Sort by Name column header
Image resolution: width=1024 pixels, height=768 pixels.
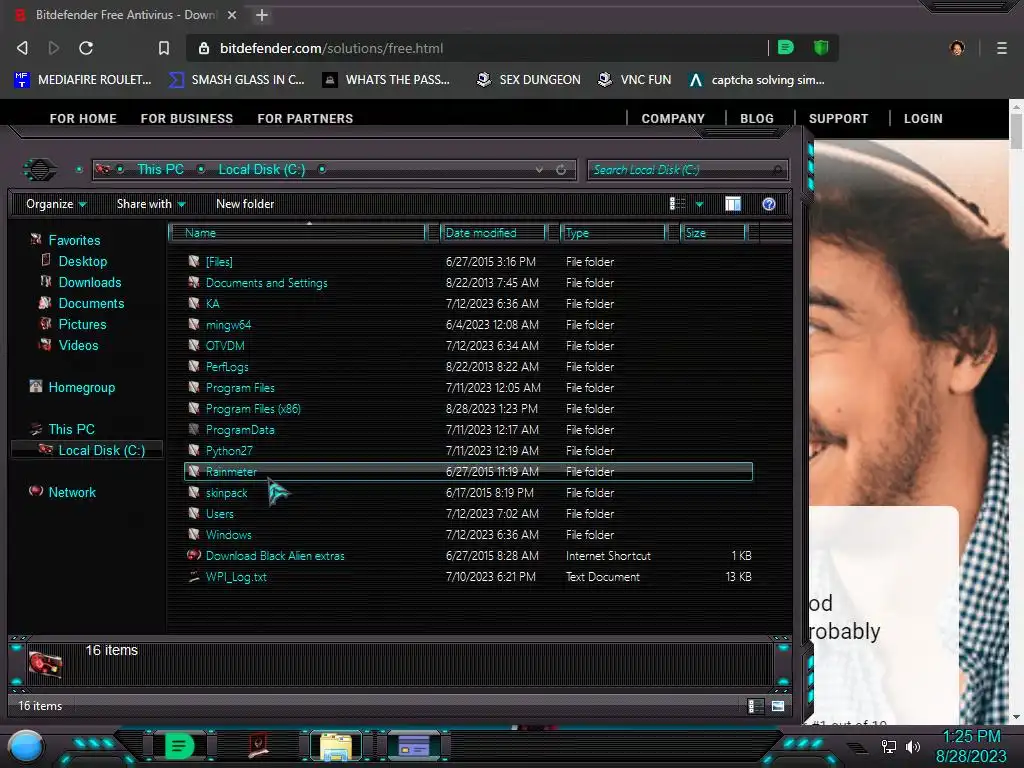click(297, 233)
